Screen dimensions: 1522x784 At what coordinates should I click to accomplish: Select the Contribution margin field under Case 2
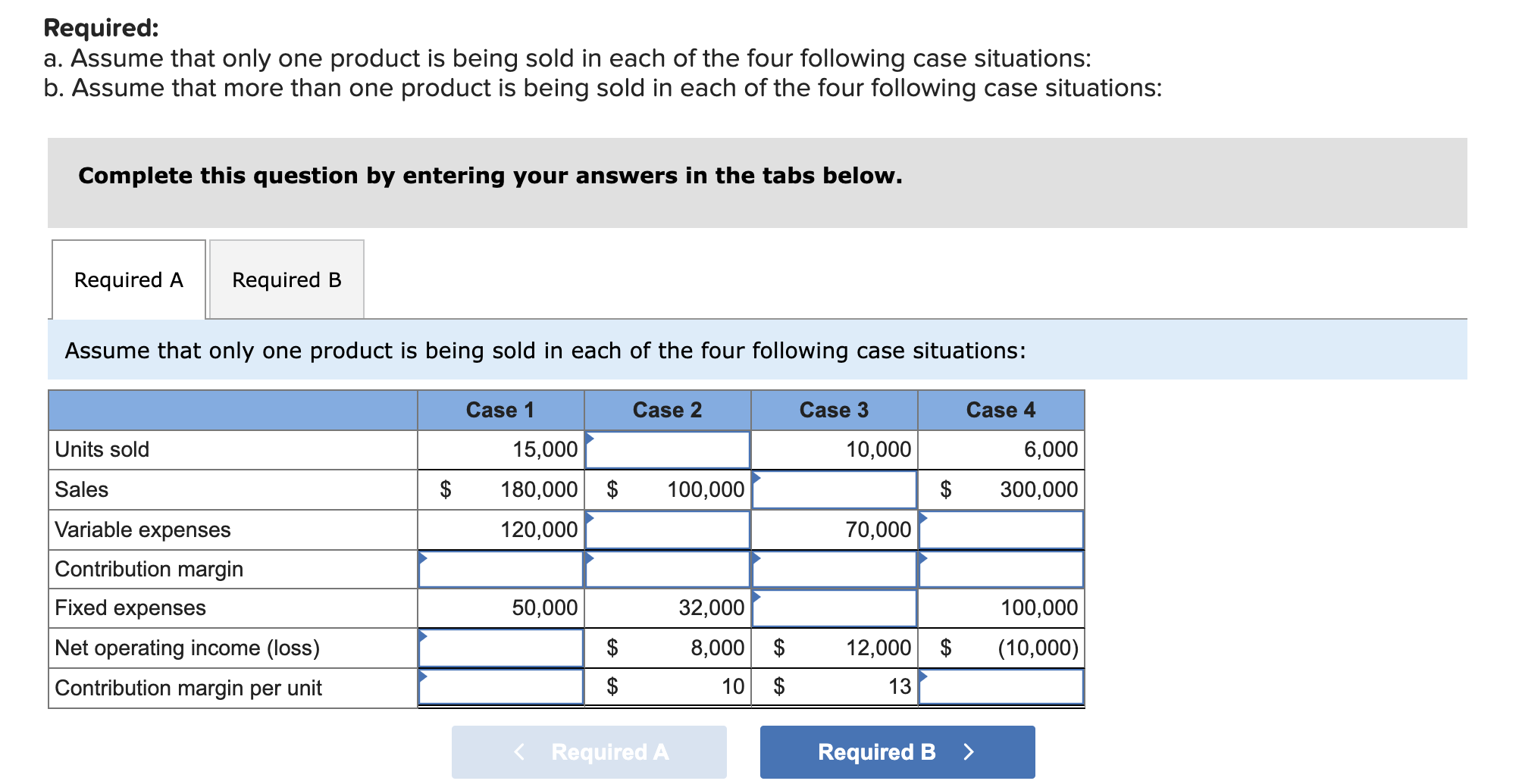(666, 569)
